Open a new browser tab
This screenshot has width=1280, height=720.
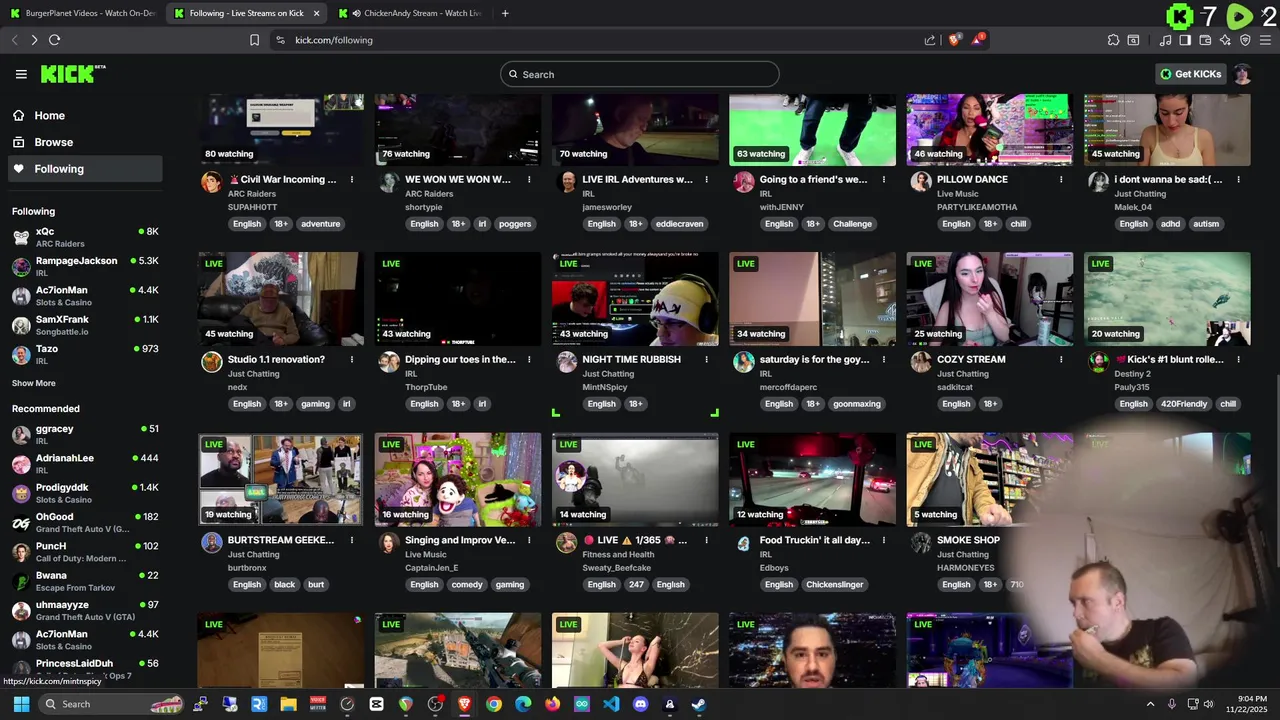(x=505, y=13)
